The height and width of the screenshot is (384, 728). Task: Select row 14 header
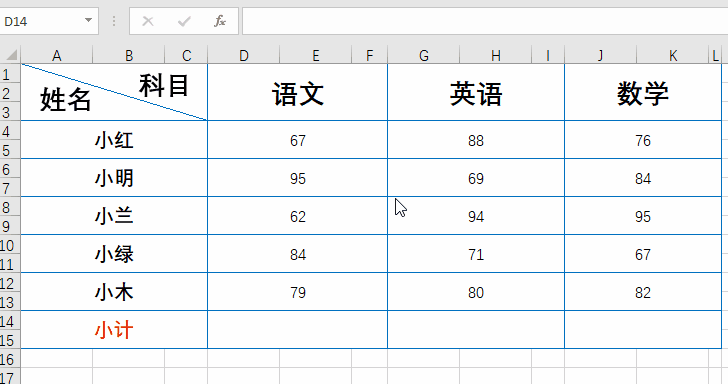coord(10,321)
